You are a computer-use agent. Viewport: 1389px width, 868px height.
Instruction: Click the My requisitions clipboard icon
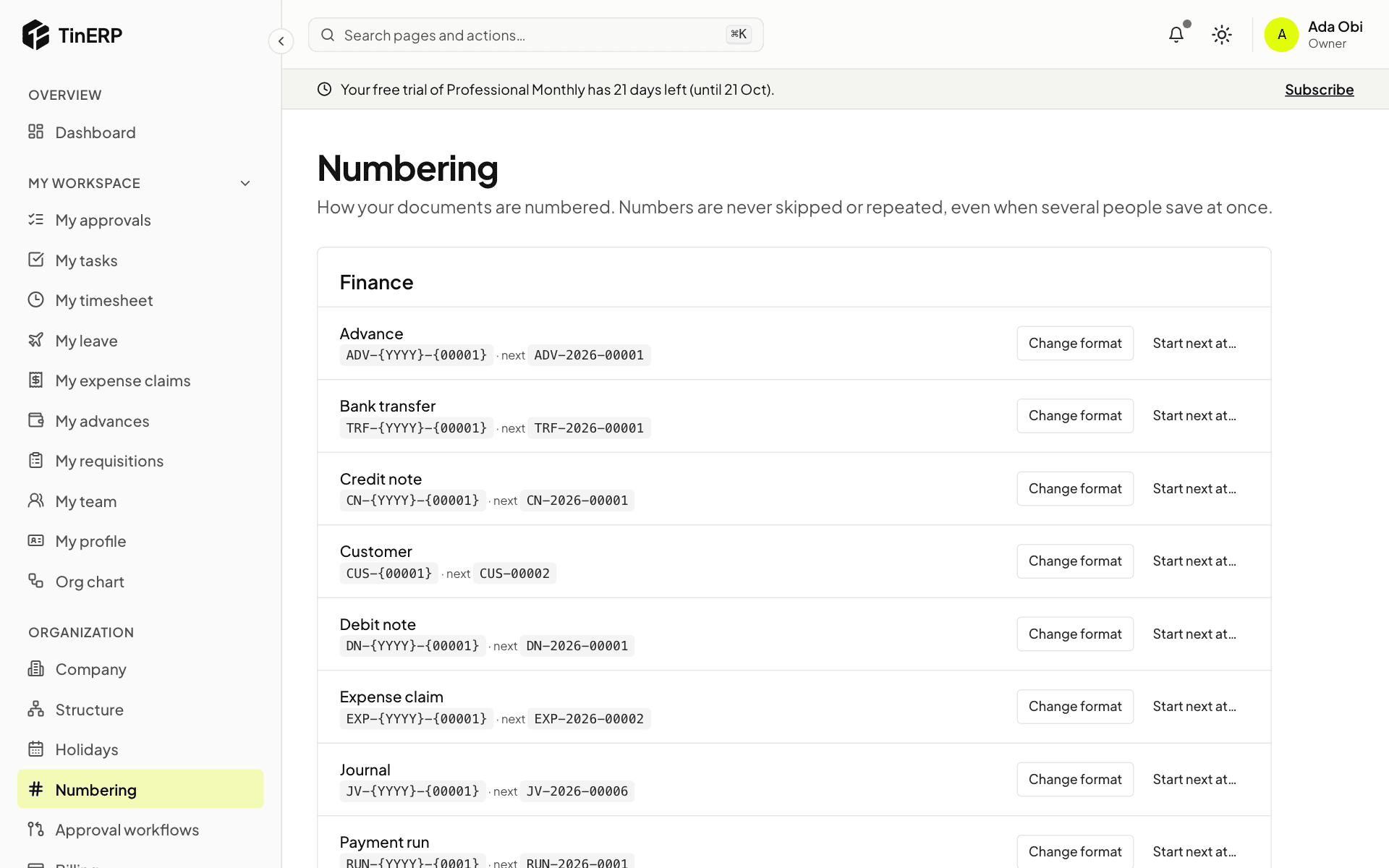coord(35,460)
